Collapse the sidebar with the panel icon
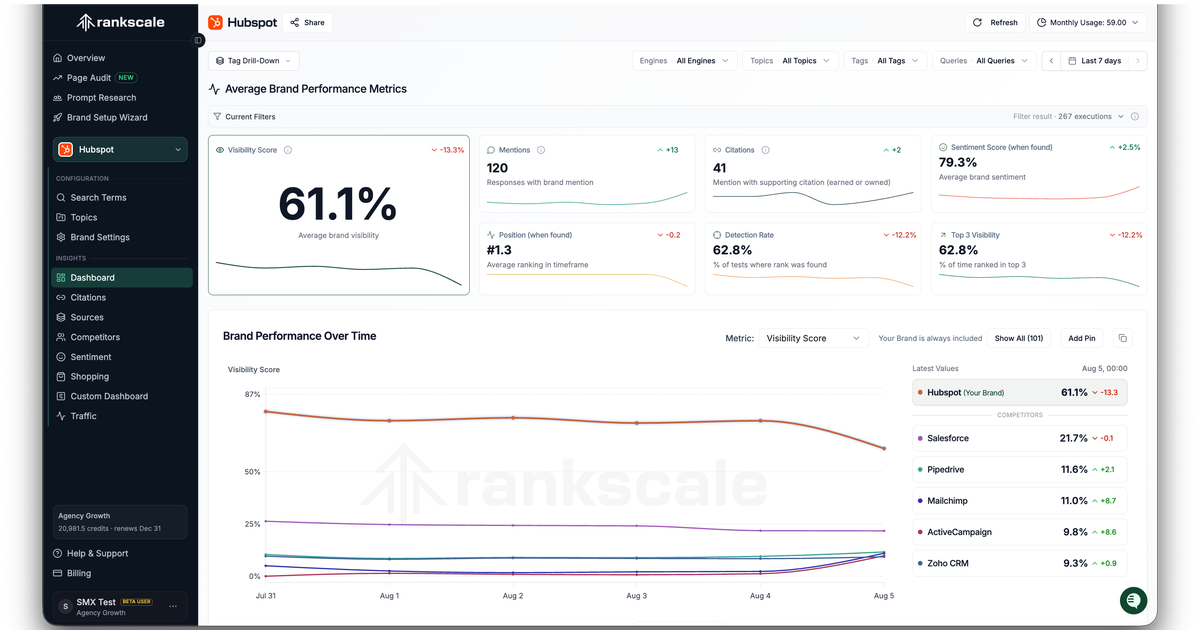The image size is (1200, 630). (x=199, y=40)
